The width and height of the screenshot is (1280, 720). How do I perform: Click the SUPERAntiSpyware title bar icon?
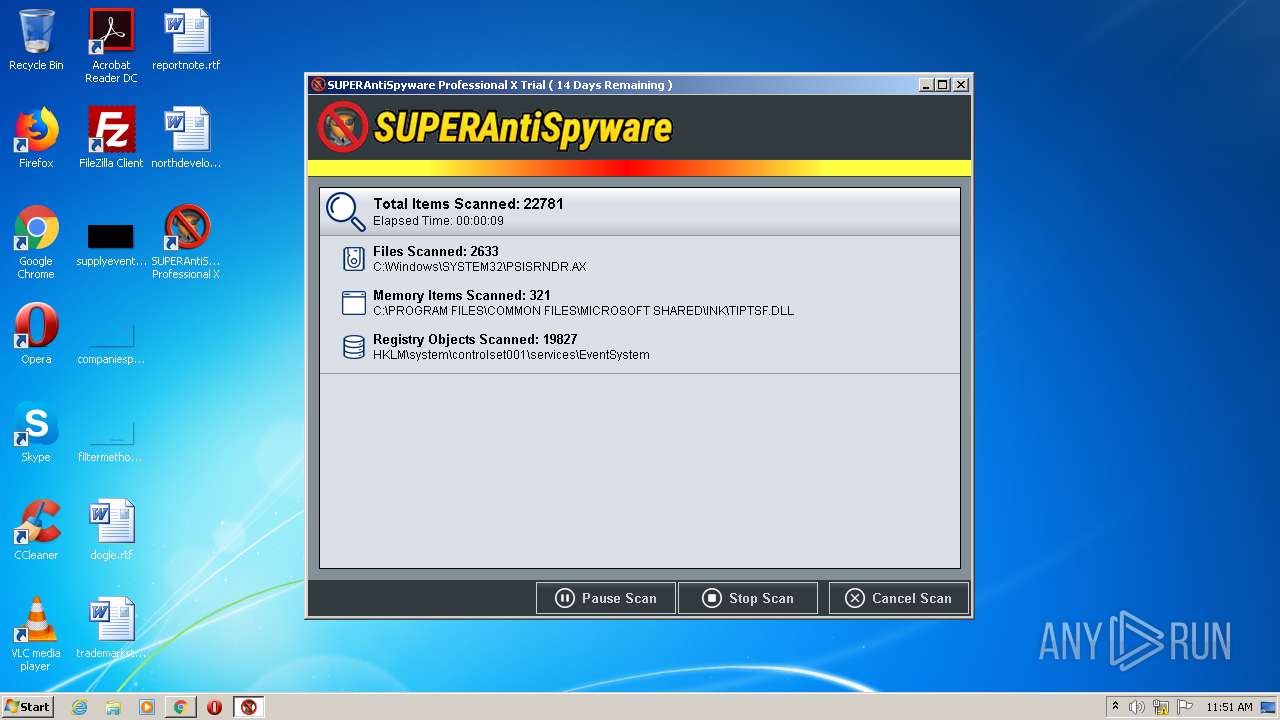pyautogui.click(x=318, y=85)
